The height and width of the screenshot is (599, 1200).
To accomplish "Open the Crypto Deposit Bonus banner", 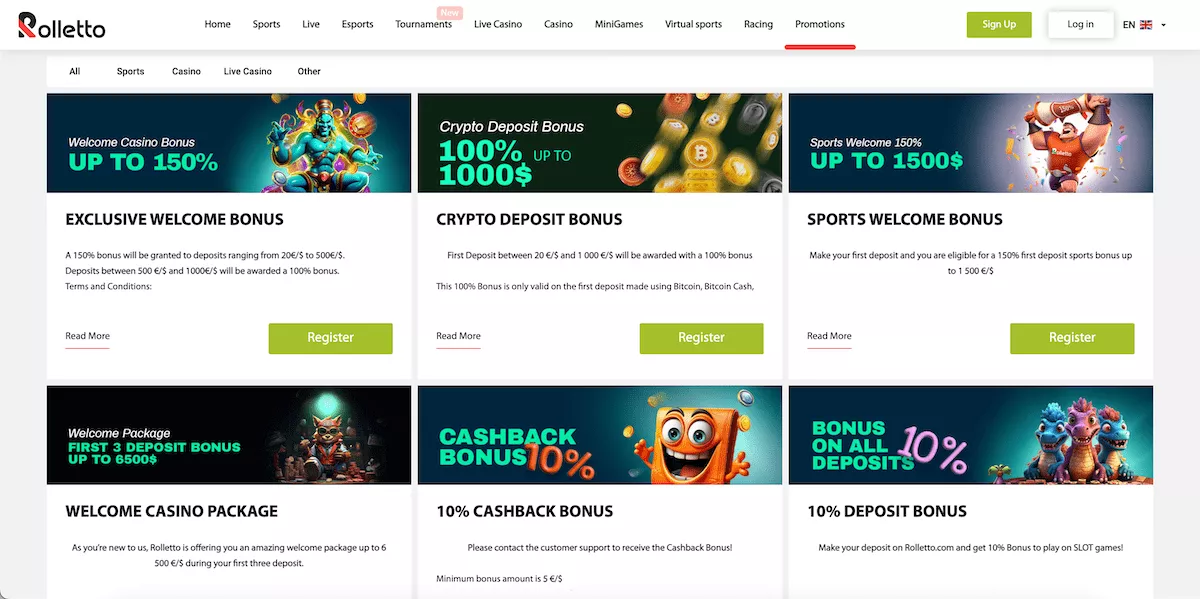I will click(x=600, y=143).
